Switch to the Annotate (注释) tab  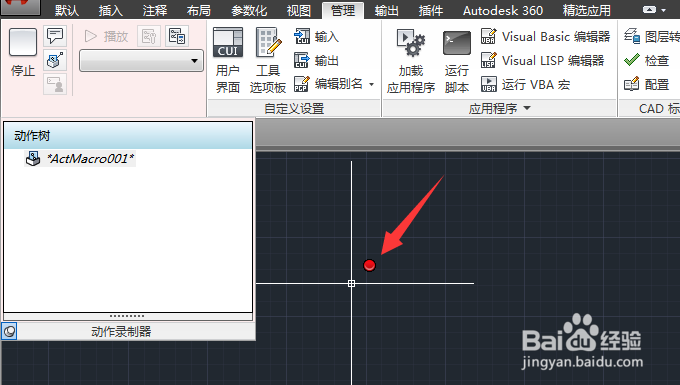[155, 10]
